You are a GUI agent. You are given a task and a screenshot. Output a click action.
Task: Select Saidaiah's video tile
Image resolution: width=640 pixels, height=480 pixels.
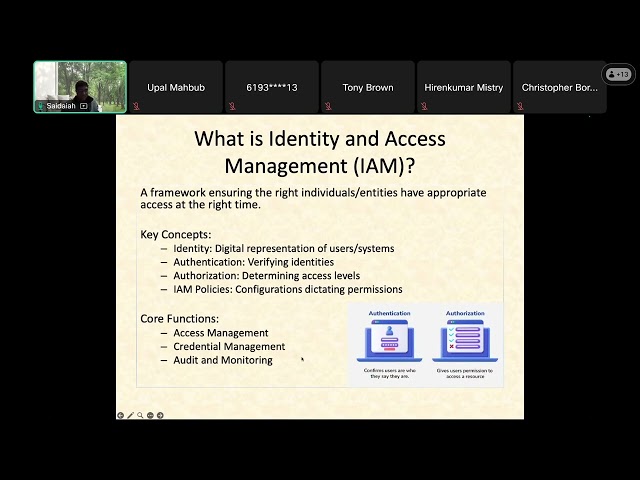tap(80, 87)
